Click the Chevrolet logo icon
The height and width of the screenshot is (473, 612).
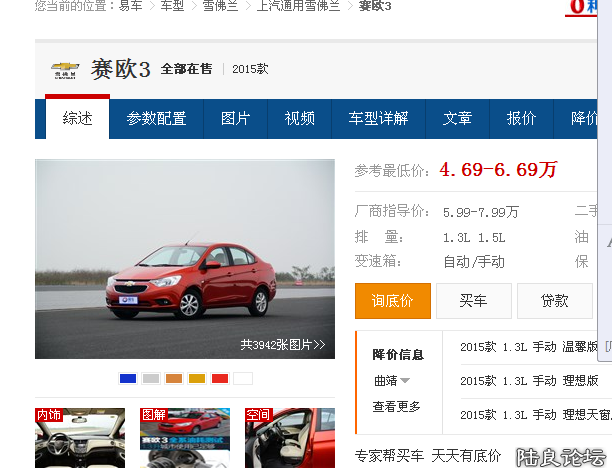click(65, 70)
